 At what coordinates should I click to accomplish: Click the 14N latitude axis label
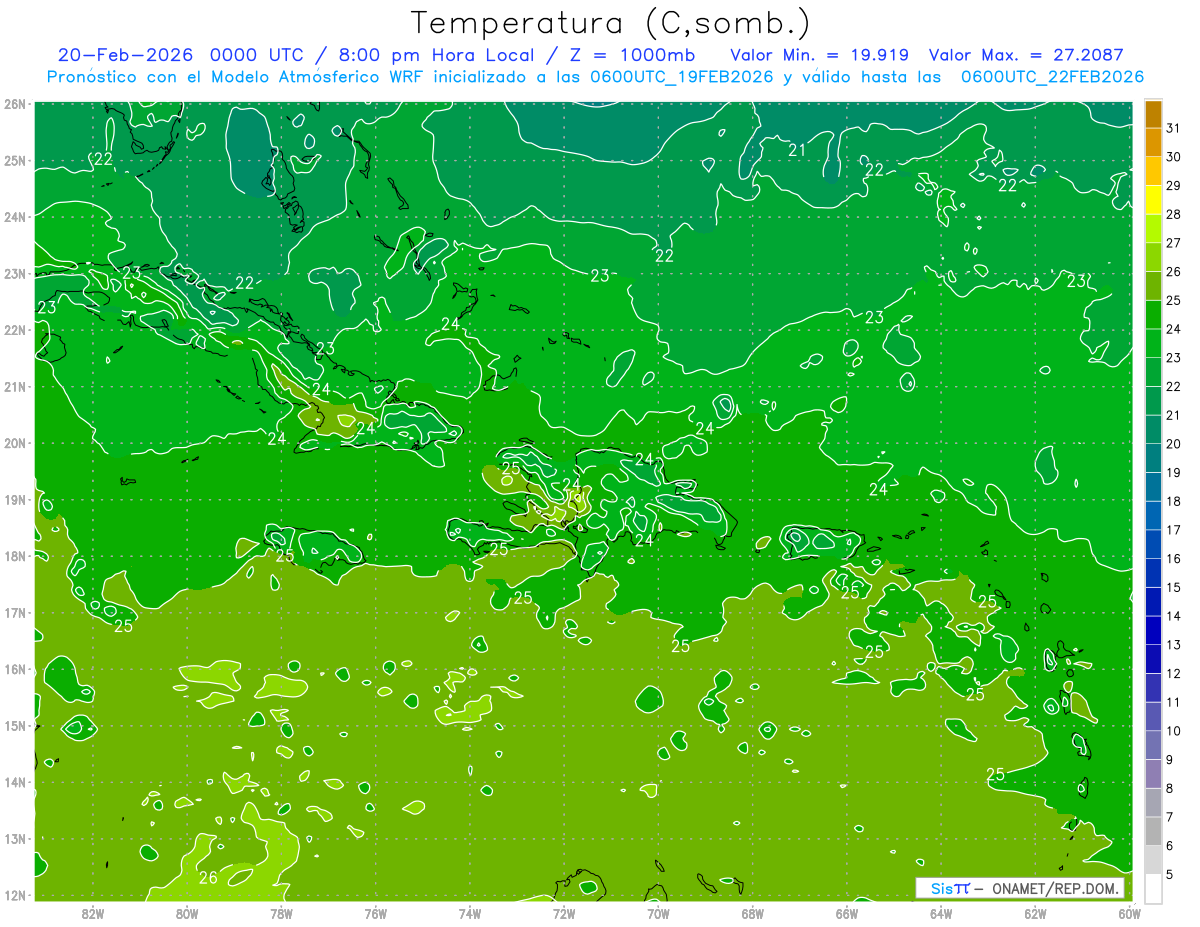[x=14, y=782]
